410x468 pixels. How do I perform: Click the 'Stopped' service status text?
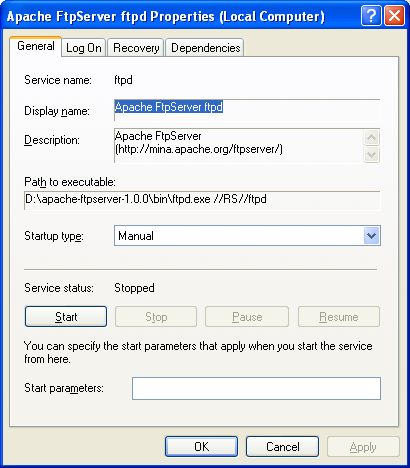pos(134,288)
